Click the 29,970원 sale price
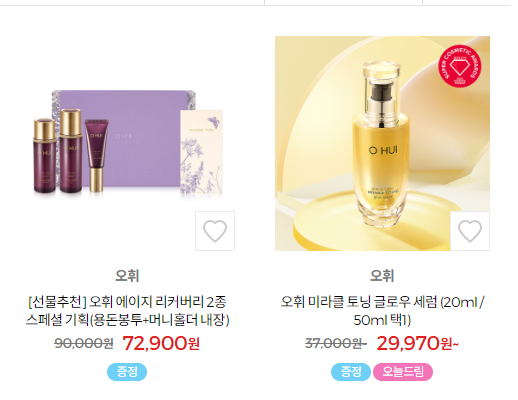Viewport: 518px width, 400px height. [418, 343]
